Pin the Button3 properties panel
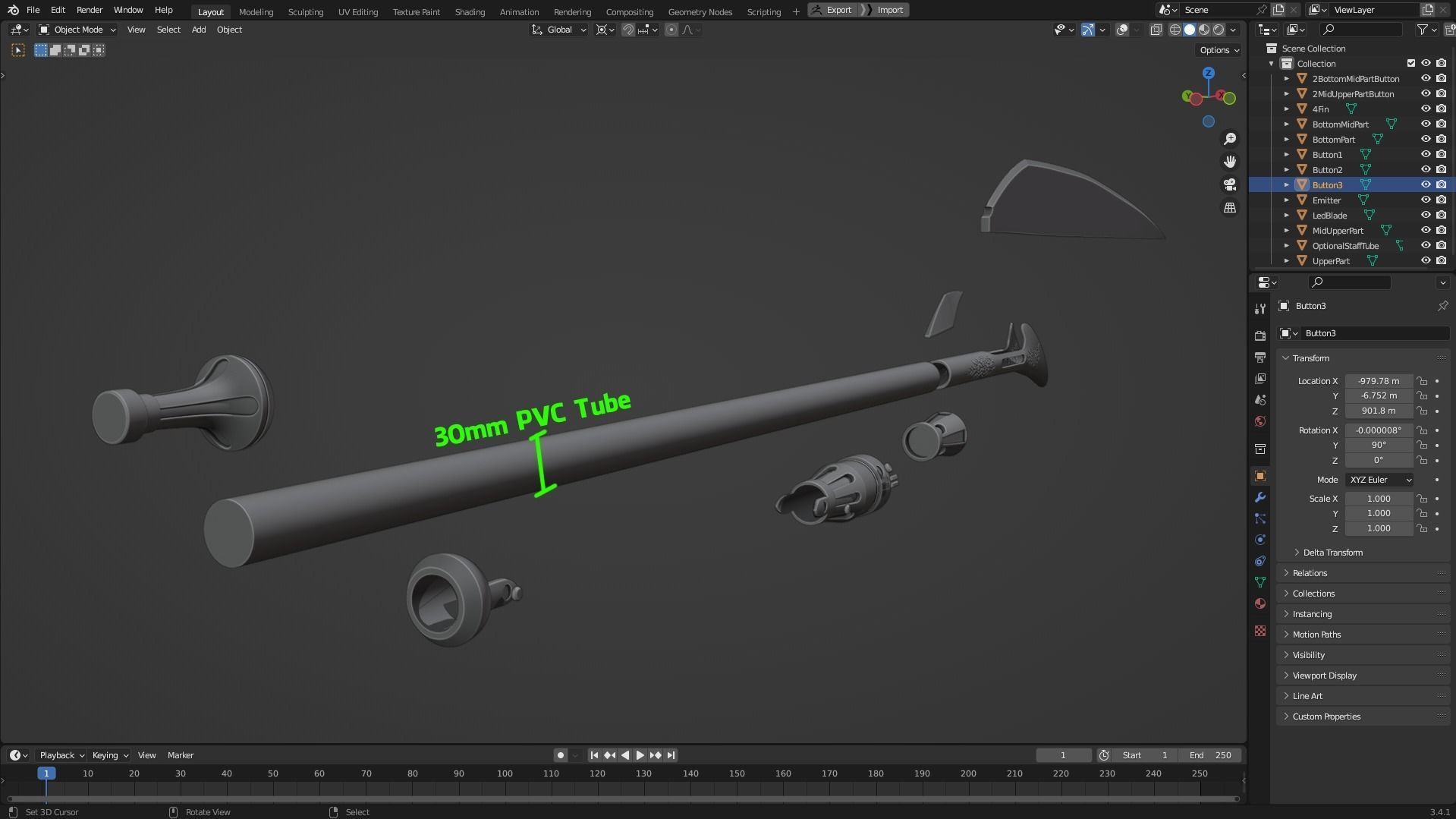Screen dimensions: 1456x819 click(1442, 306)
